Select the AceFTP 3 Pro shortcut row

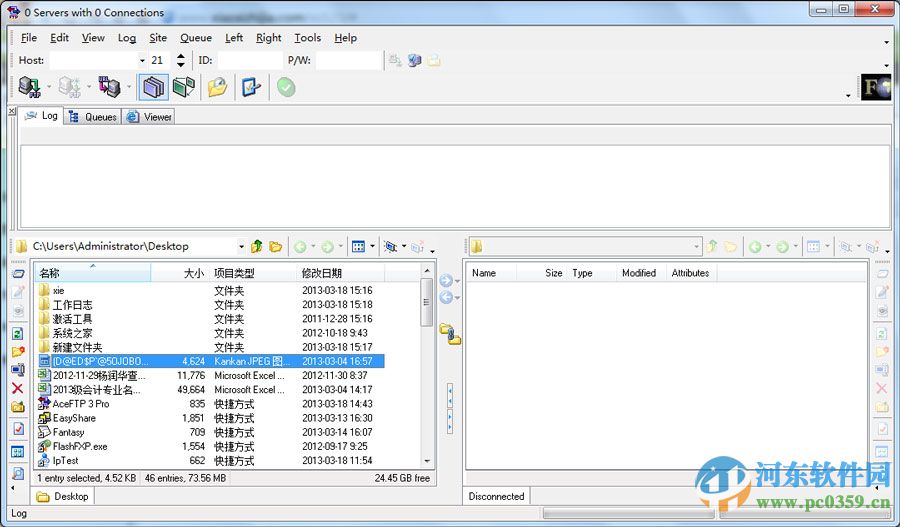pyautogui.click(x=210, y=404)
